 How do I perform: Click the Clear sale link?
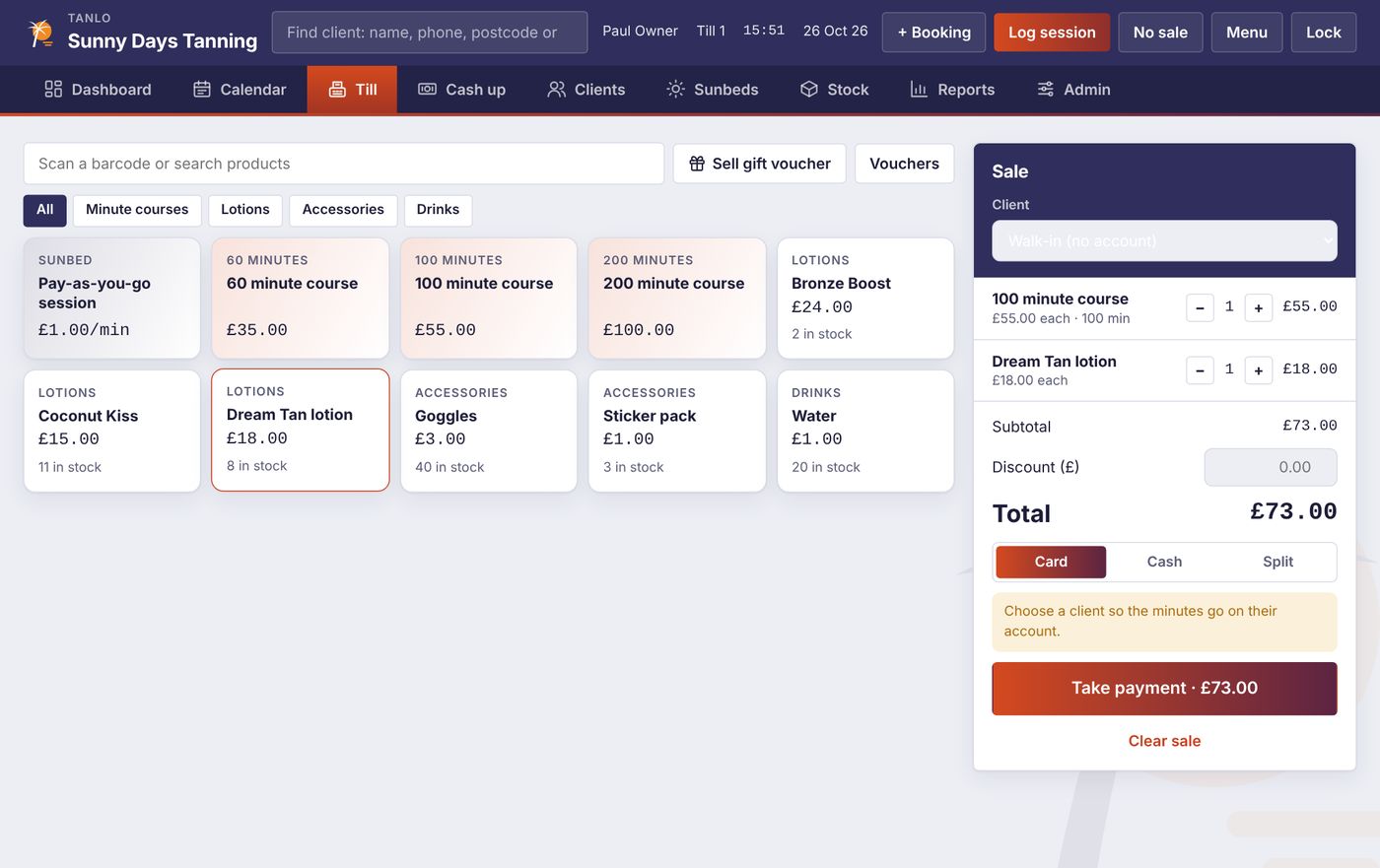pos(1164,741)
